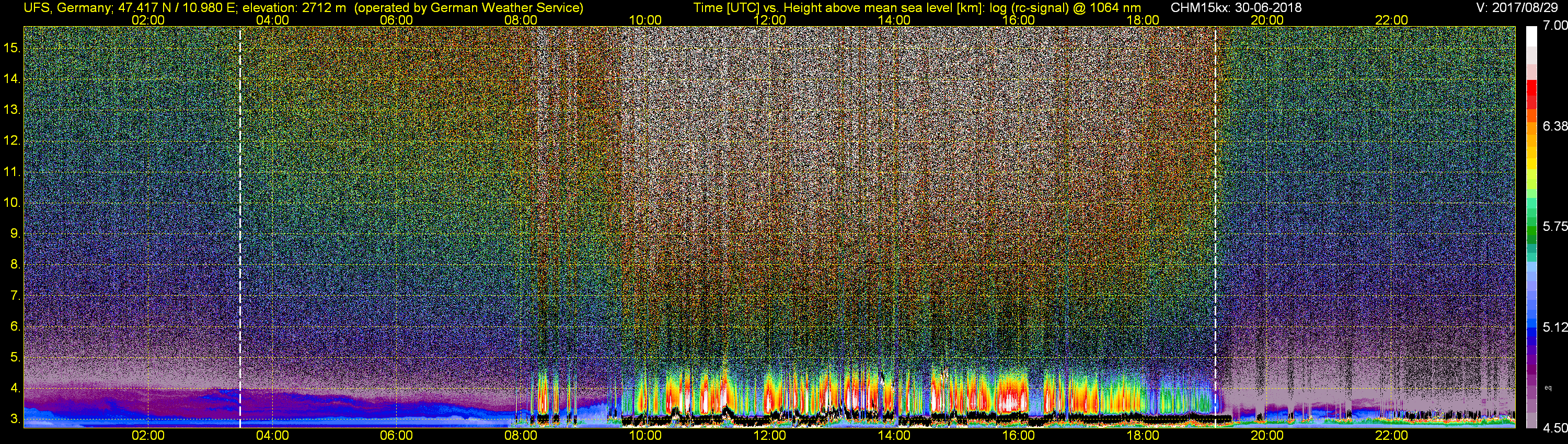
Task: Click the "7.00" color scale maximum value
Action: point(1555,25)
